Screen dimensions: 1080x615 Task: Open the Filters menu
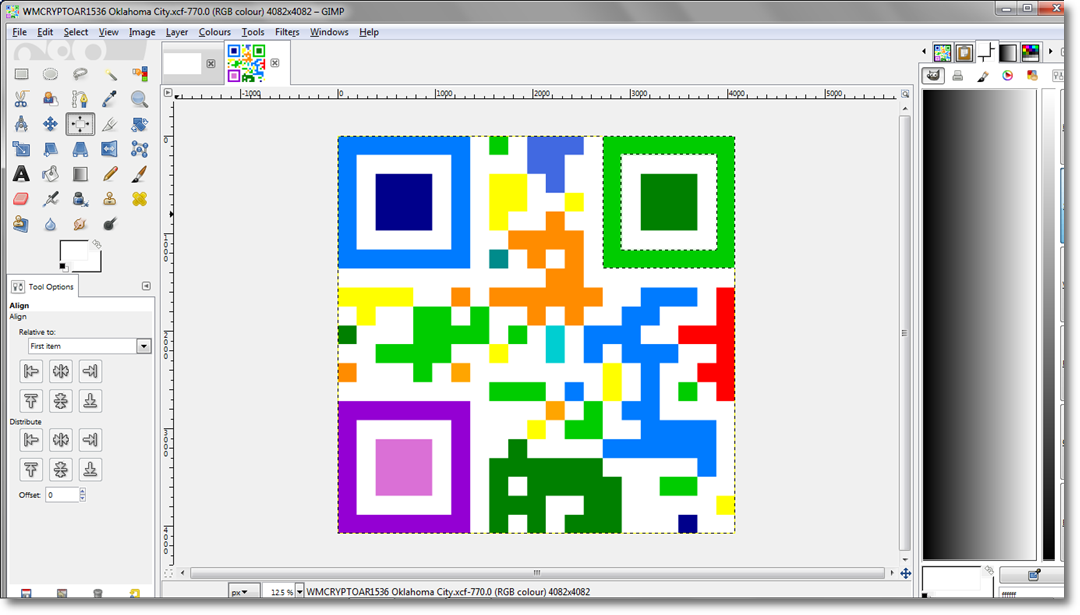[287, 32]
